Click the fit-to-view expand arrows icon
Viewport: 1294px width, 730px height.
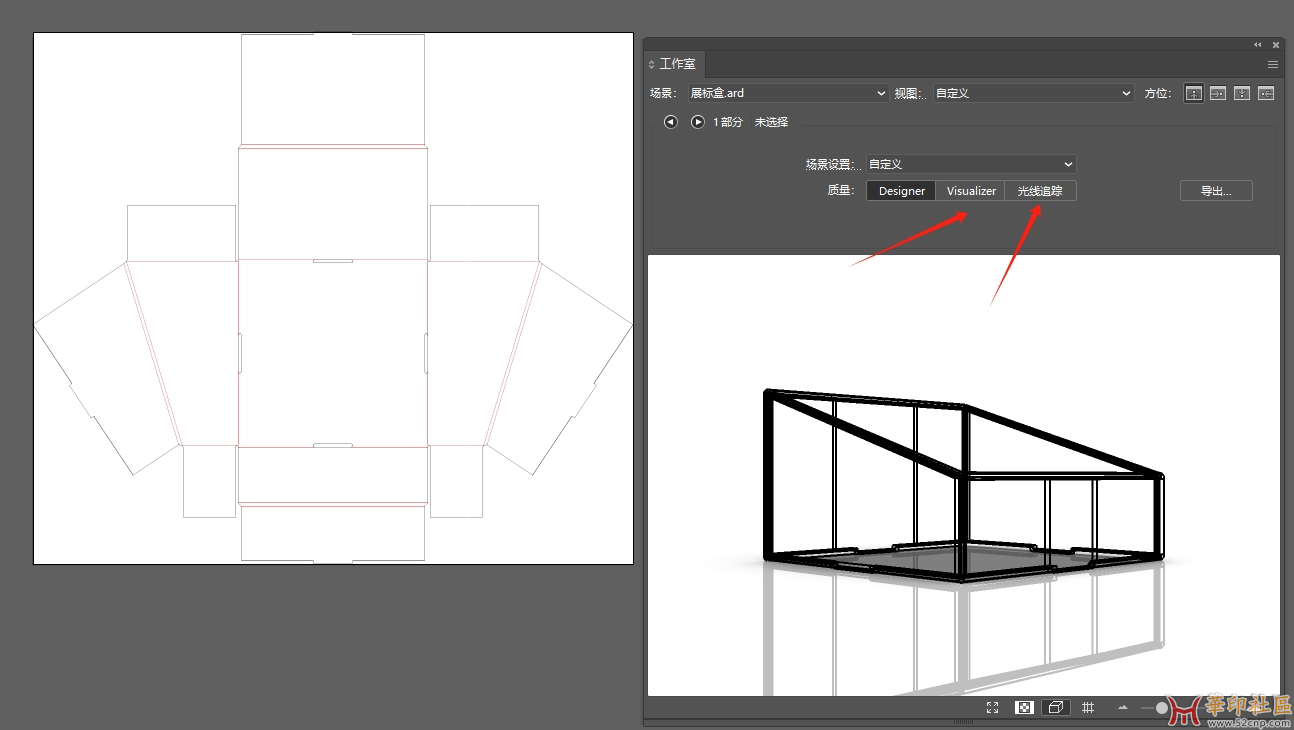tap(992, 707)
